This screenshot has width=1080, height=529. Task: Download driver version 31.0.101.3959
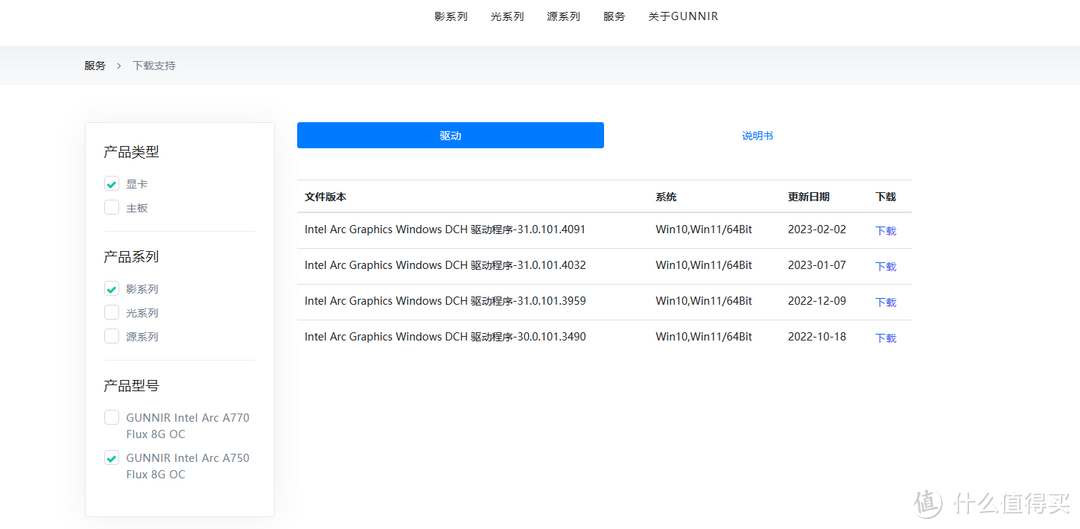(x=886, y=302)
